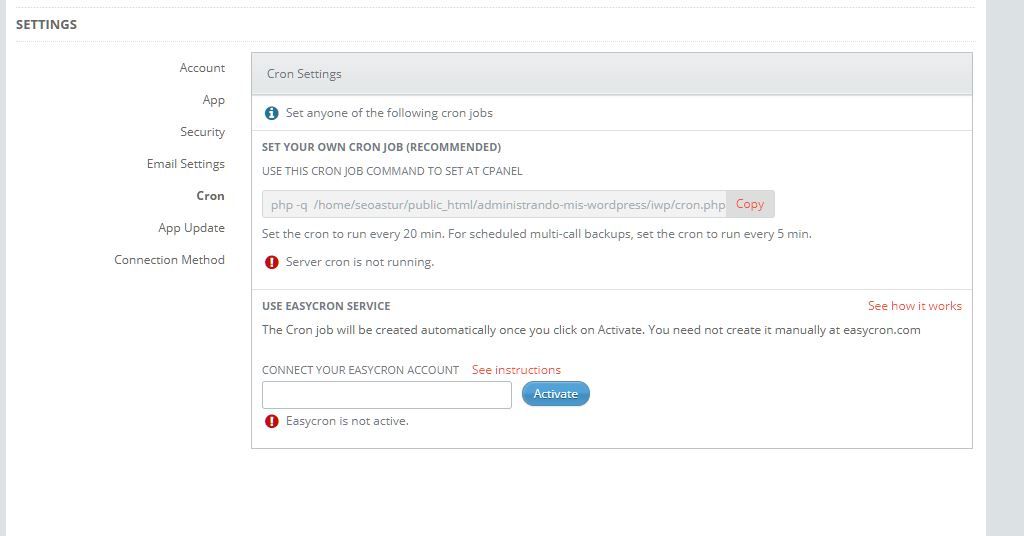This screenshot has width=1024, height=536.
Task: Click the red warning icon for server cron
Action: 272,262
